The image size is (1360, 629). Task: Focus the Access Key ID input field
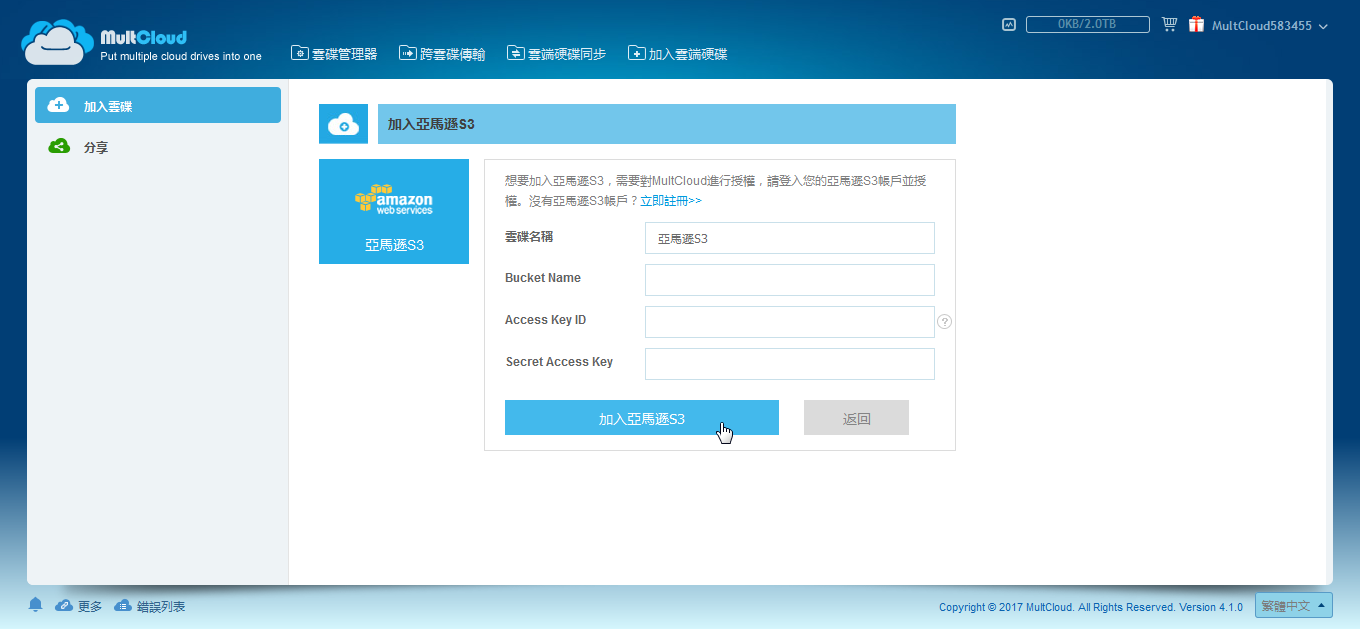click(790, 322)
